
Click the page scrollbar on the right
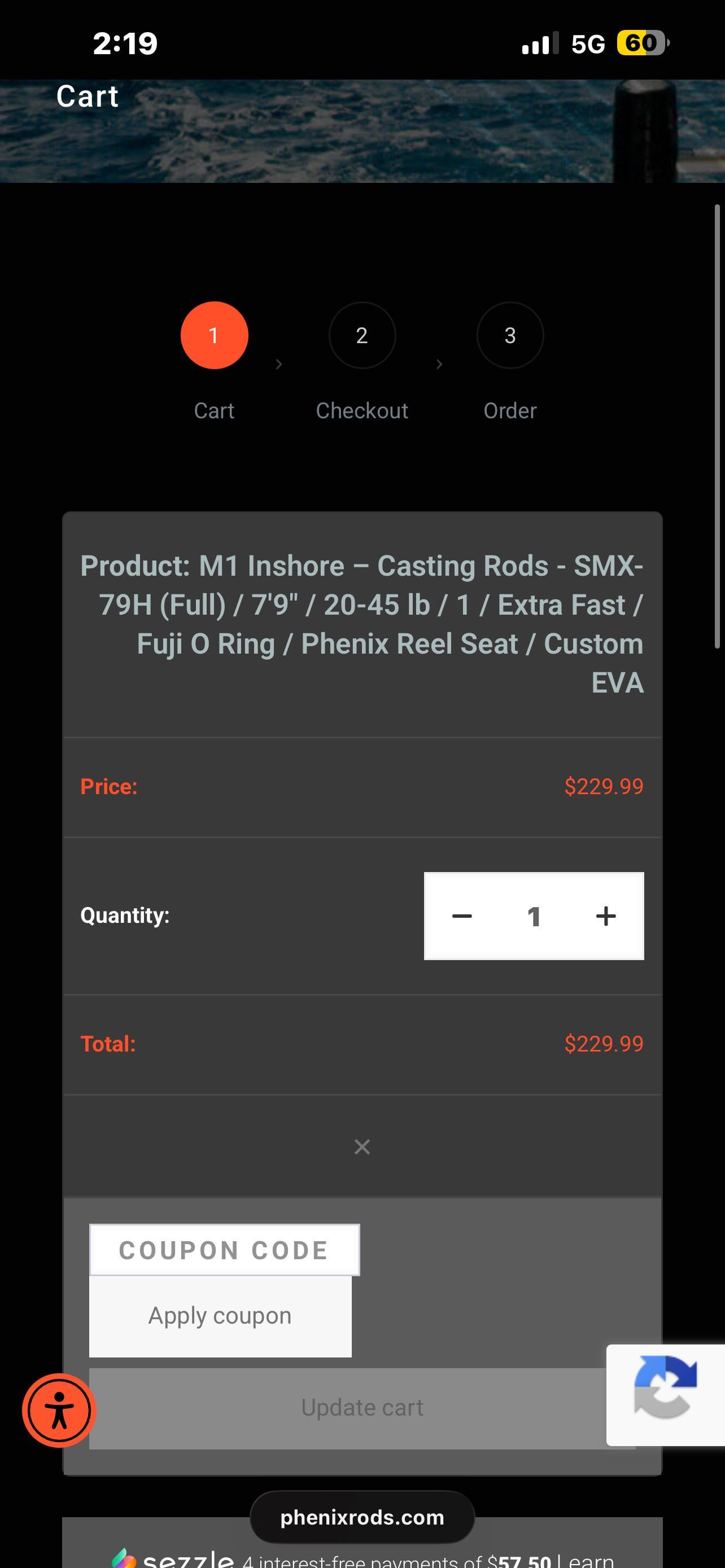point(717,426)
